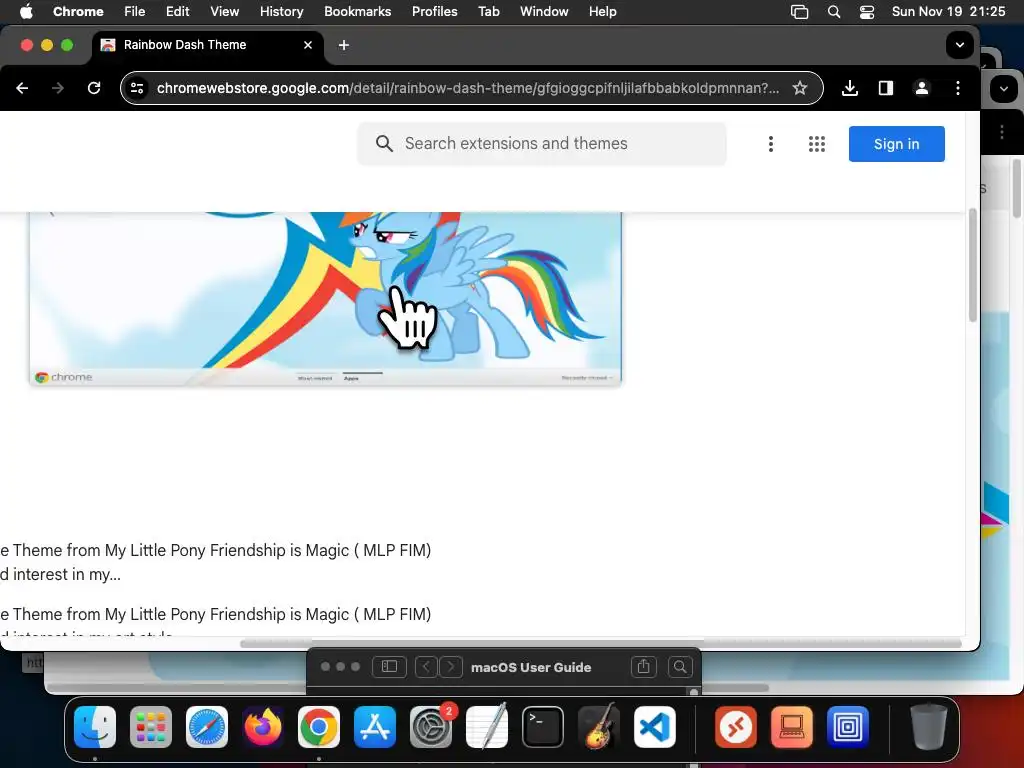Open App Store from the Dock
The height and width of the screenshot is (768, 1024).
pyautogui.click(x=375, y=727)
